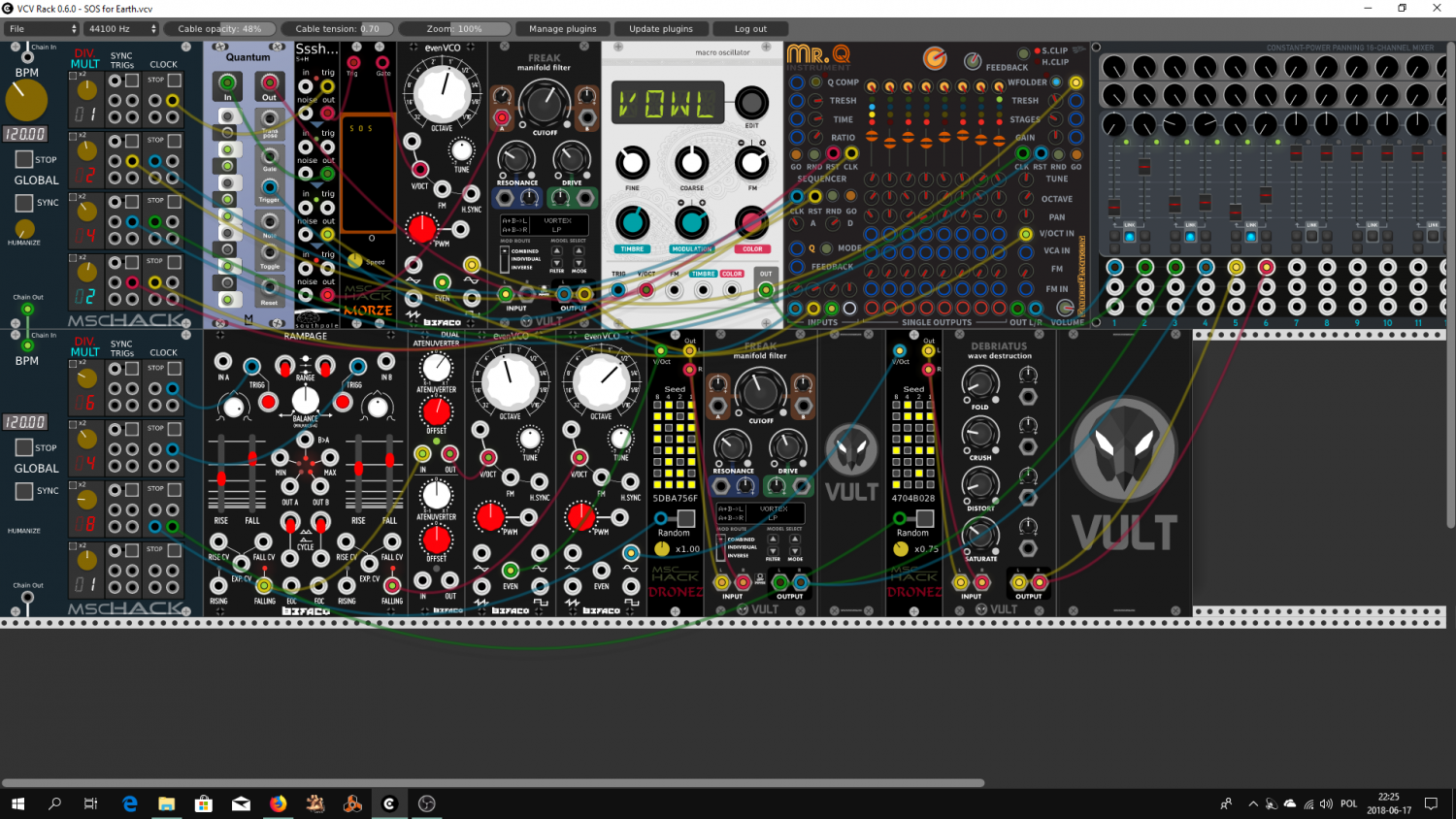Click the OUT jack on macro oscillator

766,289
